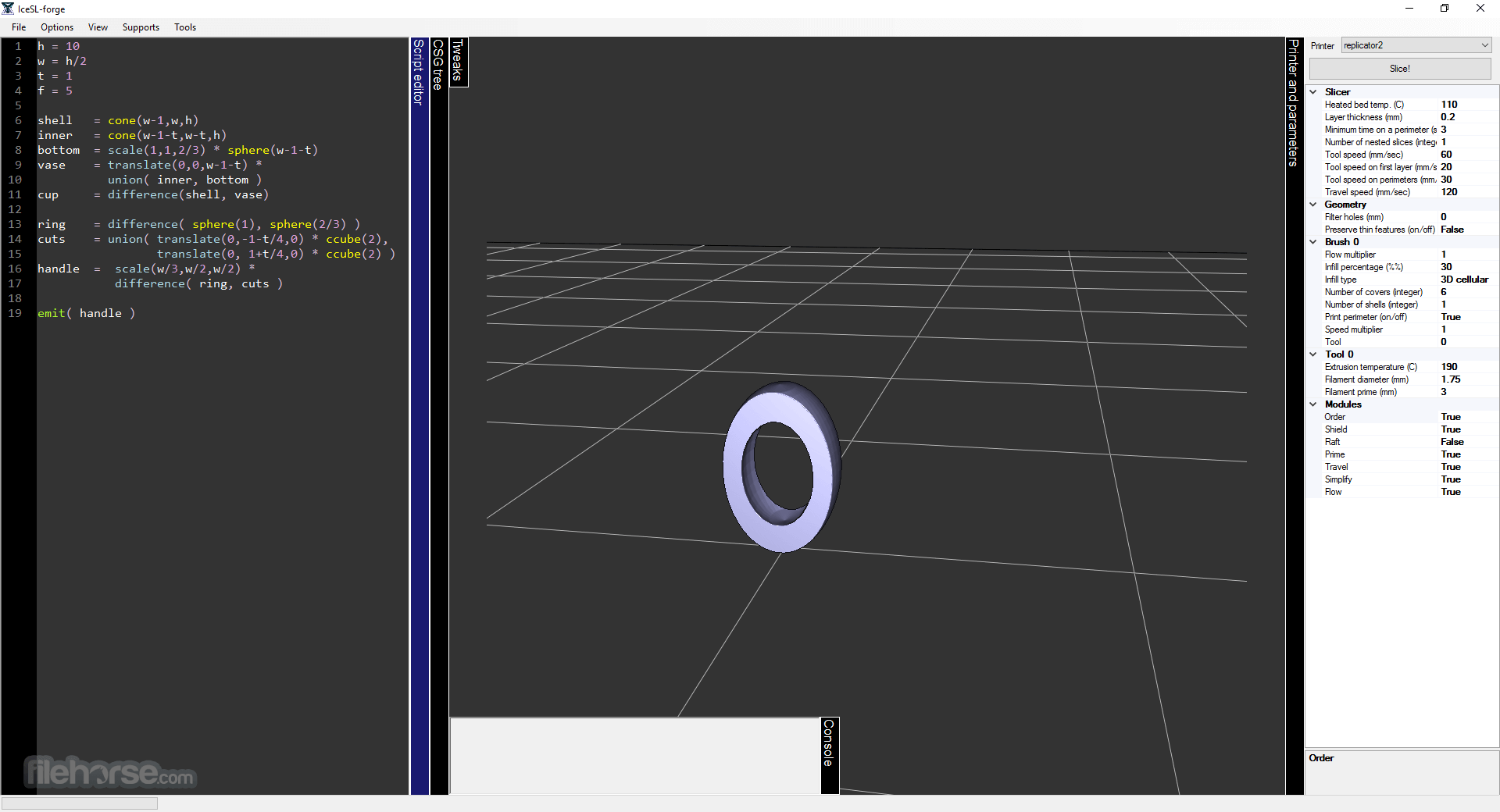Toggle Print perimeter value True

1451,317
